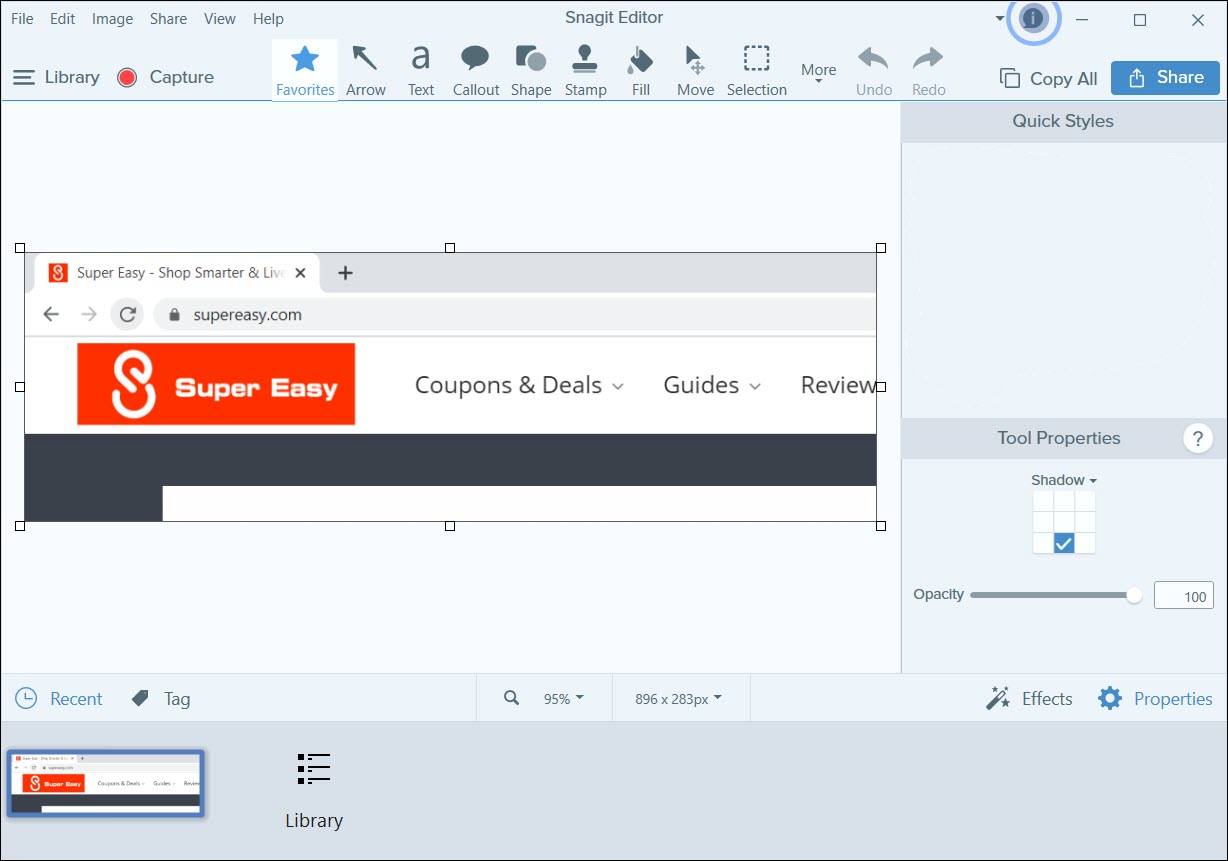Image resolution: width=1228 pixels, height=861 pixels.
Task: Select the Arrow tool
Action: tap(366, 70)
